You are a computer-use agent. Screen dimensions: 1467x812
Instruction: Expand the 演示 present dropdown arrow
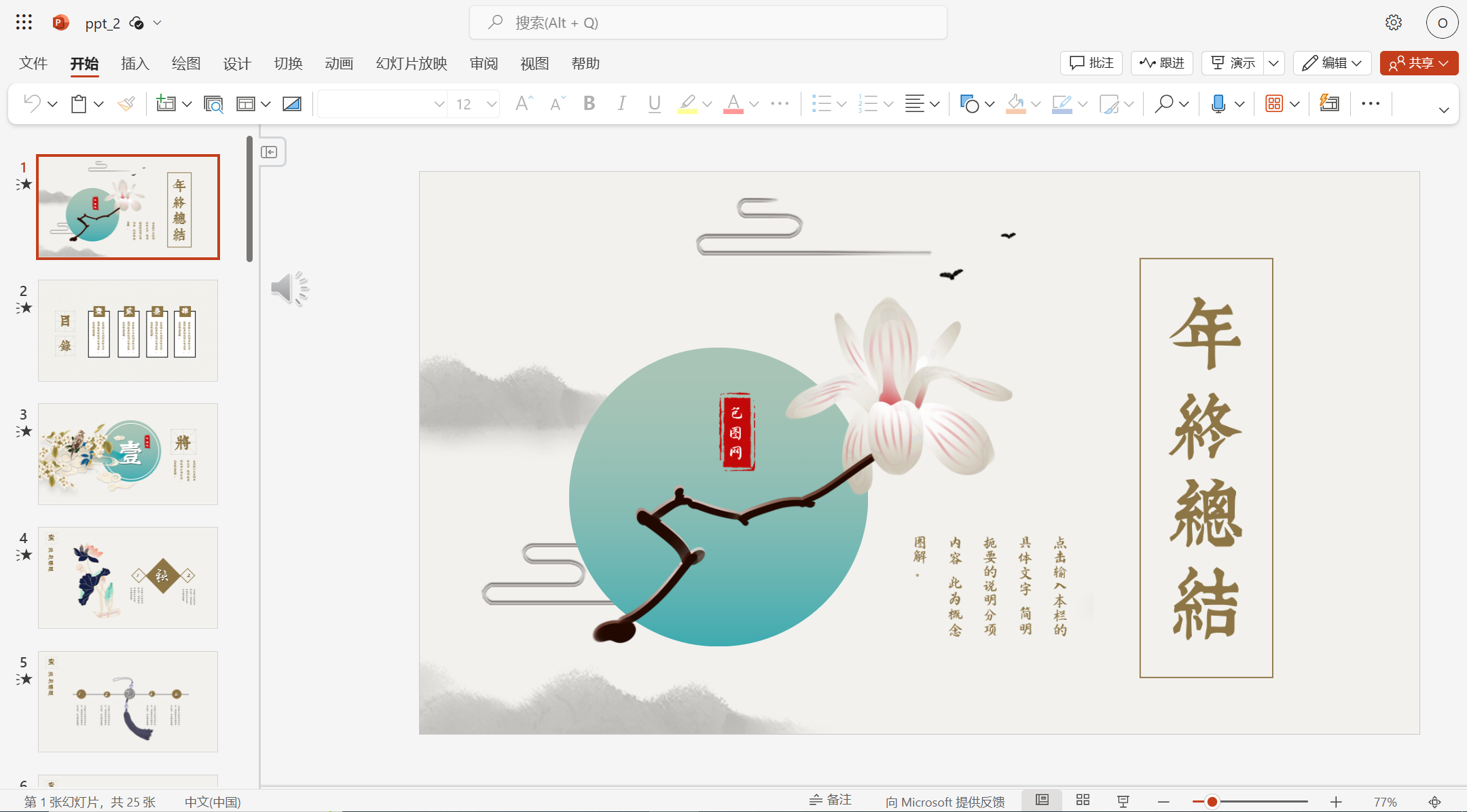pyautogui.click(x=1274, y=63)
